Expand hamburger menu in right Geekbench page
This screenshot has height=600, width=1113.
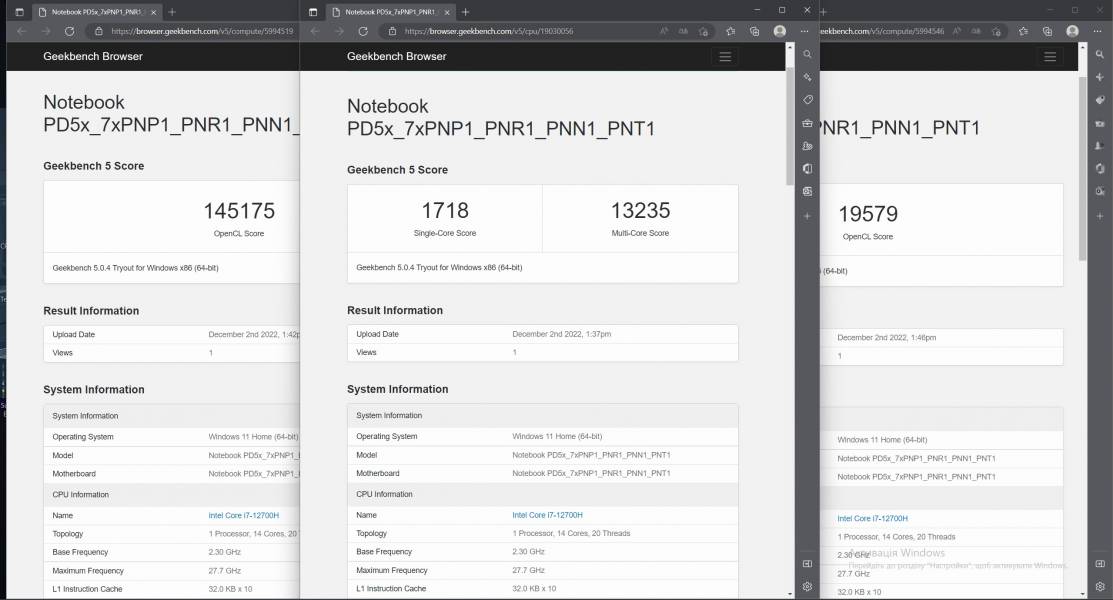pos(1050,57)
